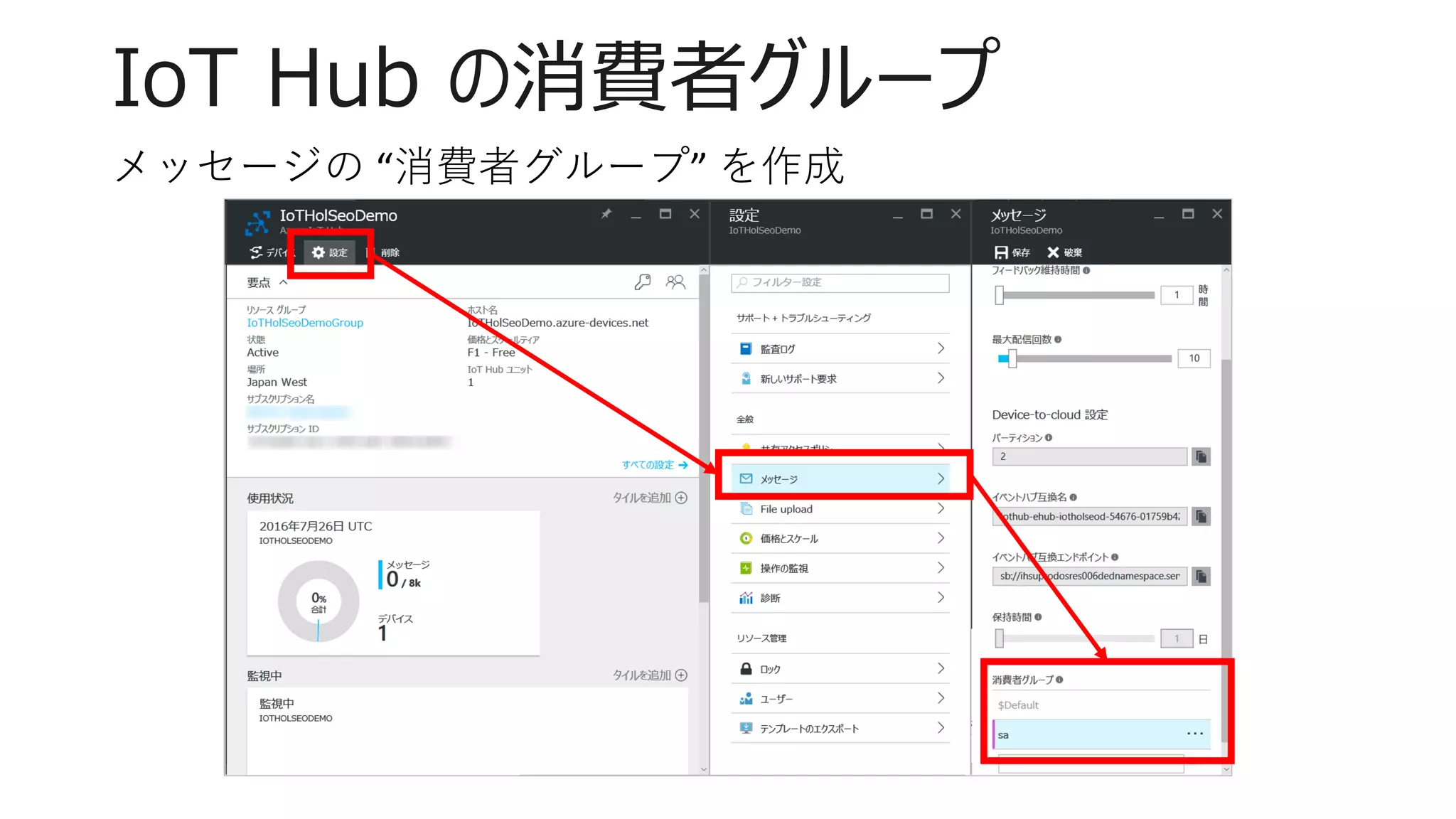Image resolution: width=1456 pixels, height=819 pixels.
Task: Open the 操作の監視 settings item
Action: tap(840, 568)
